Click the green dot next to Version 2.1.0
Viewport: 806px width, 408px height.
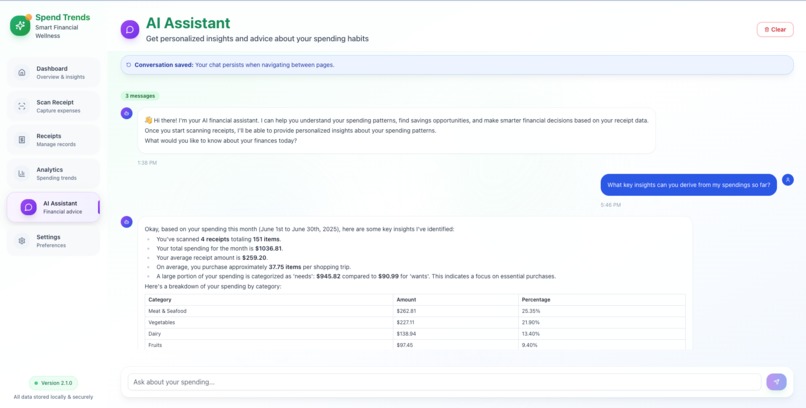[x=36, y=383]
